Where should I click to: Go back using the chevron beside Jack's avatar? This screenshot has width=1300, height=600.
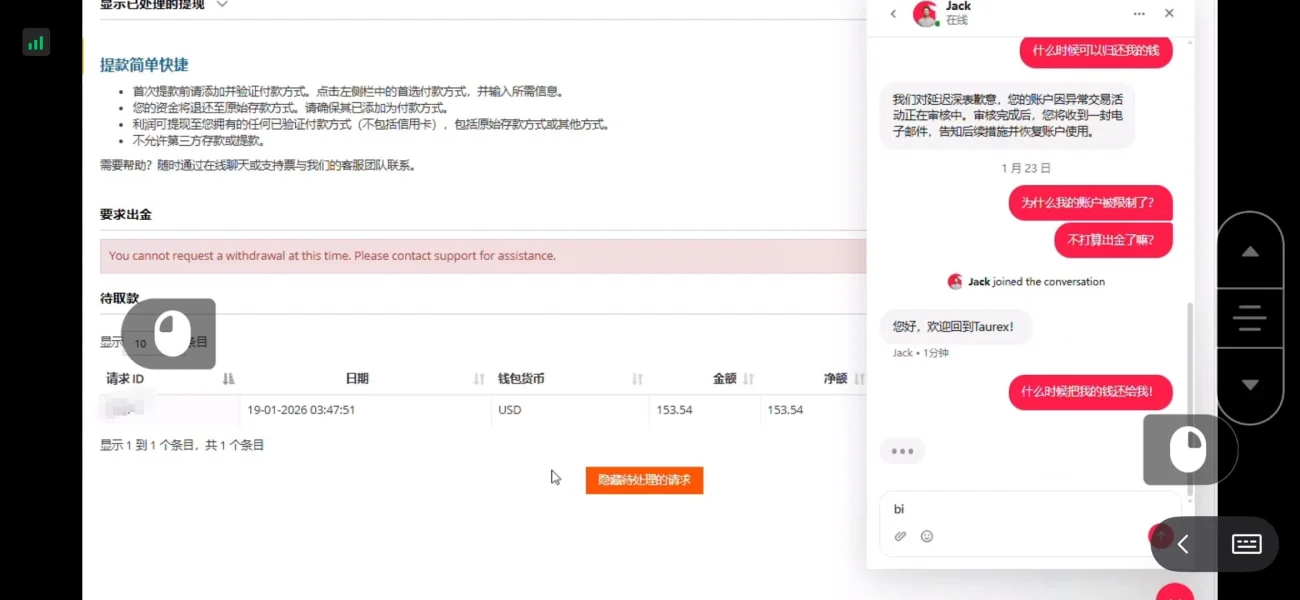pyautogui.click(x=895, y=13)
